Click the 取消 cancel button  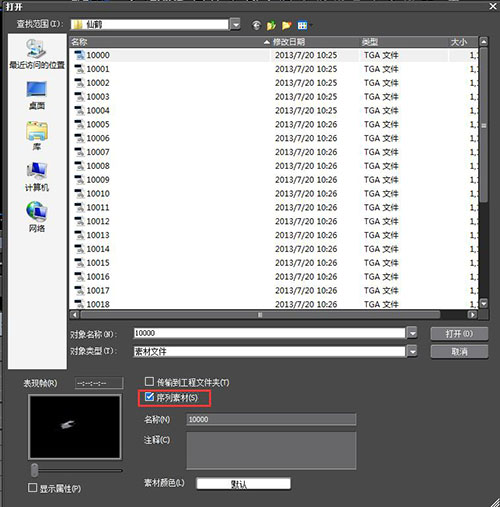point(459,351)
